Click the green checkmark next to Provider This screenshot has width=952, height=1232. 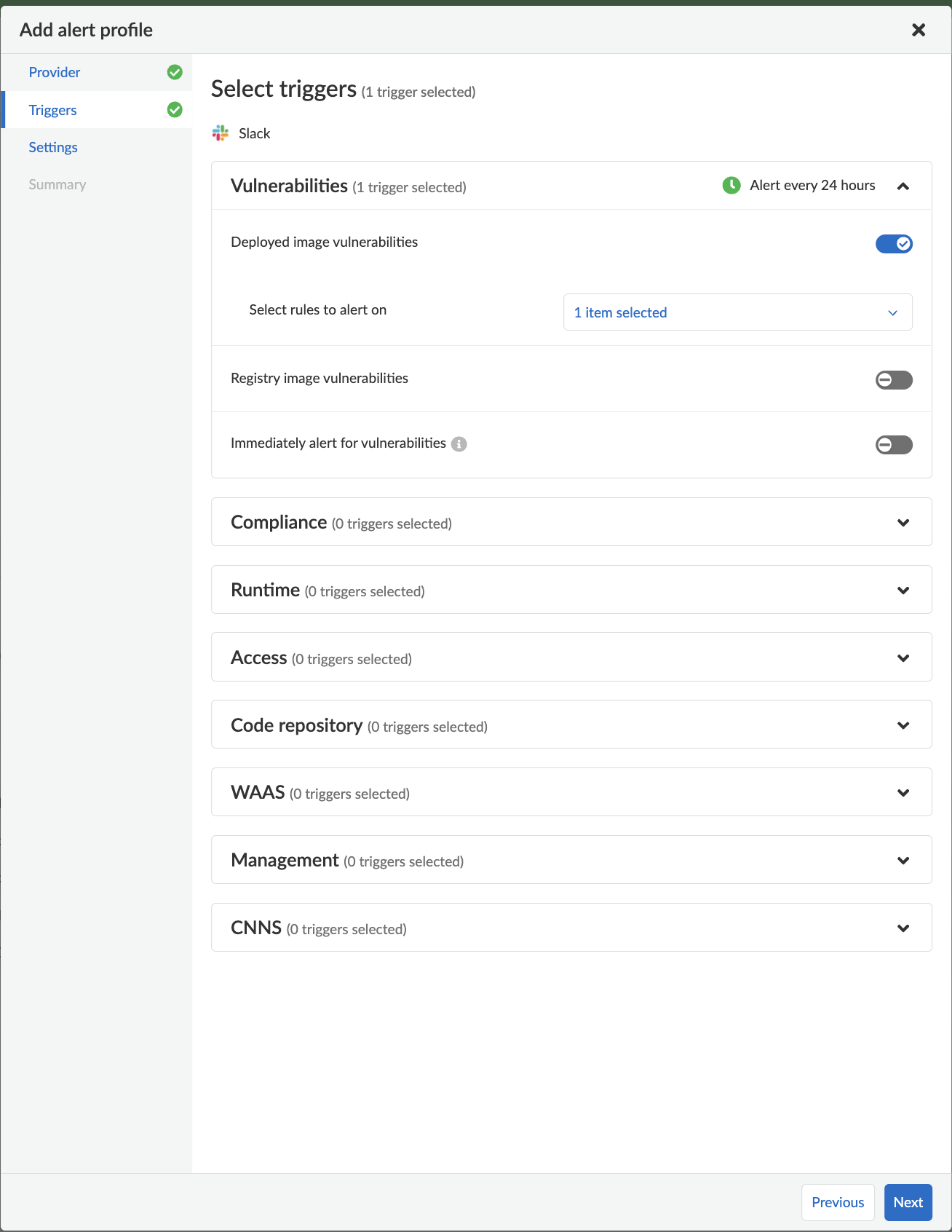(175, 72)
